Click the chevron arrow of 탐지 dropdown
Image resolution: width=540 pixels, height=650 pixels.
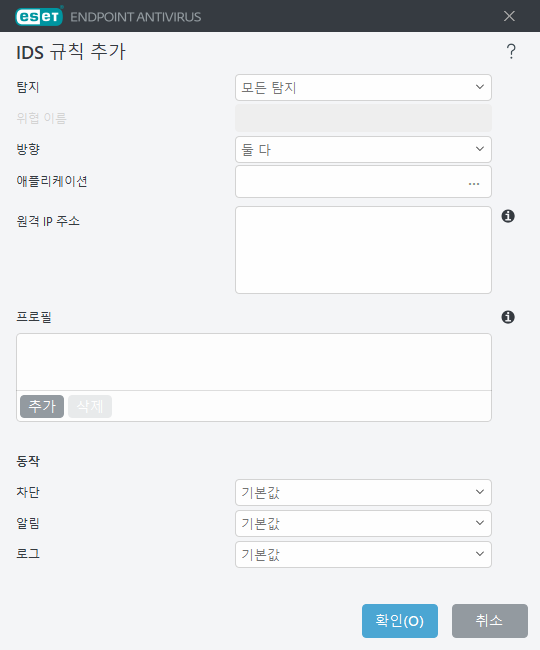click(x=479, y=87)
